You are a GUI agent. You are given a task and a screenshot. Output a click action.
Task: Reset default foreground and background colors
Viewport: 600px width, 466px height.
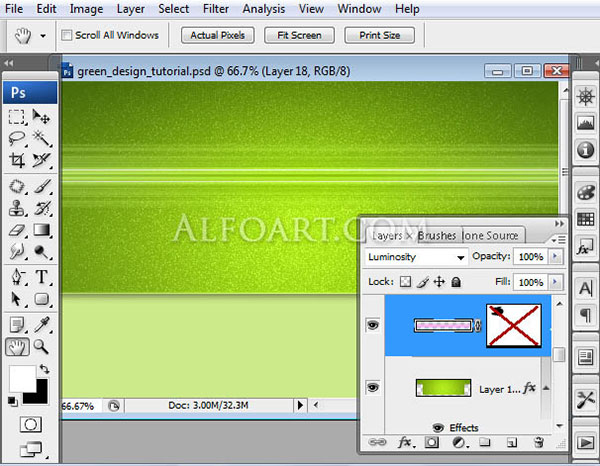pyautogui.click(x=12, y=401)
